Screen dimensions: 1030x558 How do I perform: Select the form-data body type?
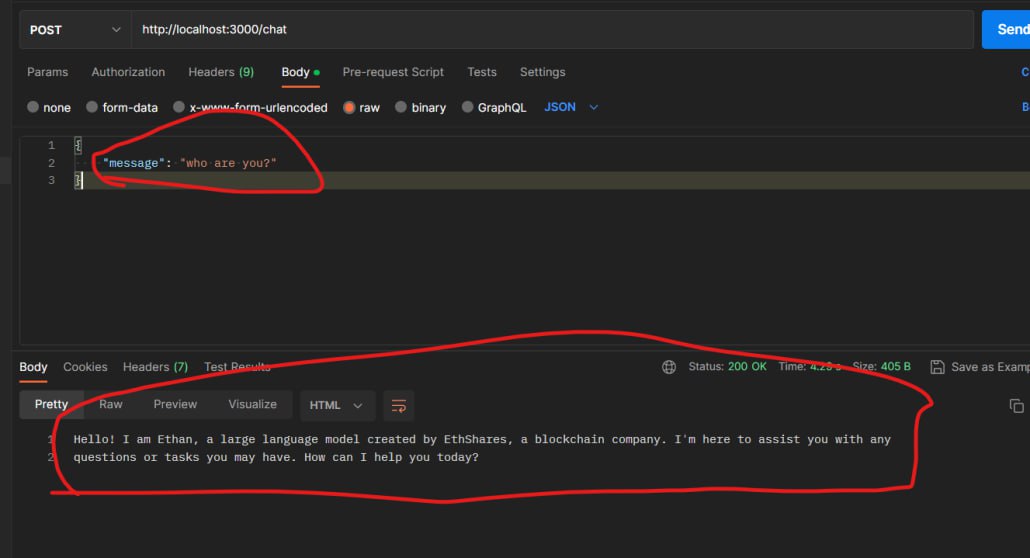point(122,107)
